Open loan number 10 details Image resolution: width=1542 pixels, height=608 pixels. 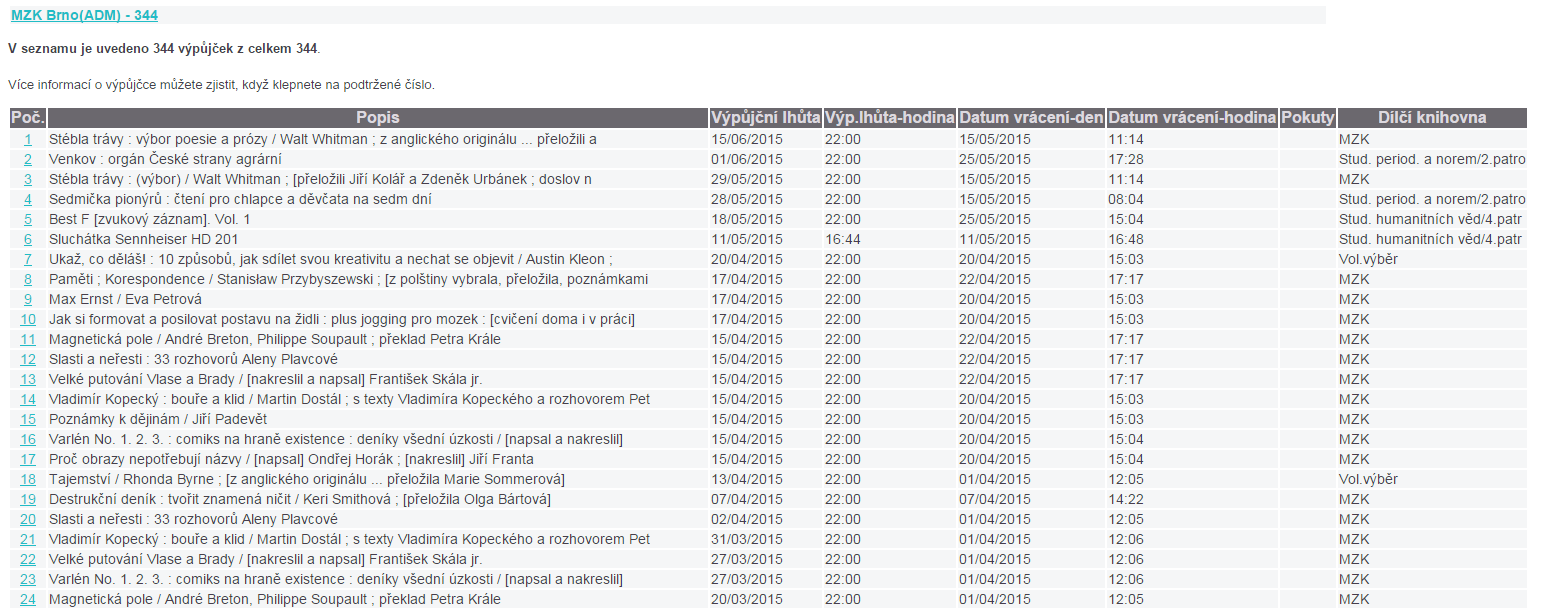tap(28, 320)
